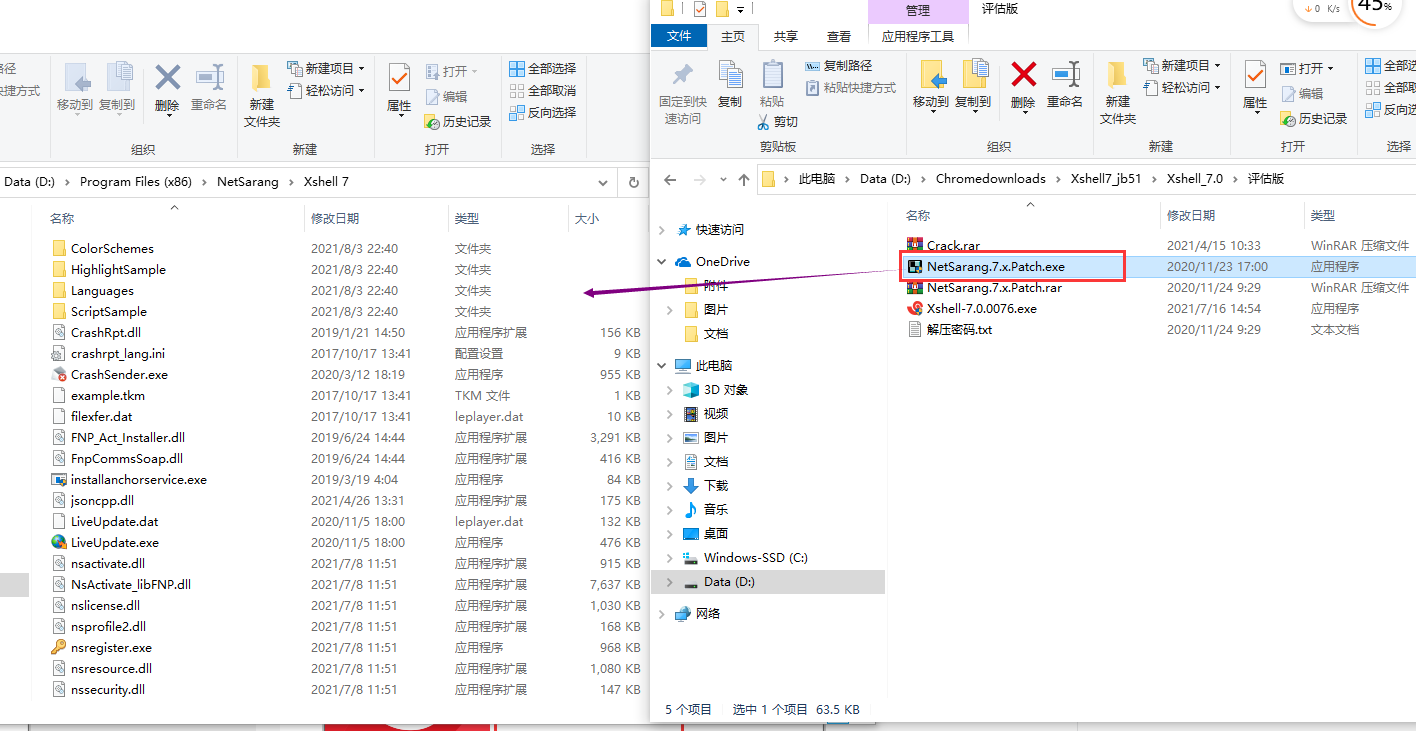Collapse the OneDrive tree in the sidebar
Viewport: 1416px width, 731px height.
(660, 261)
